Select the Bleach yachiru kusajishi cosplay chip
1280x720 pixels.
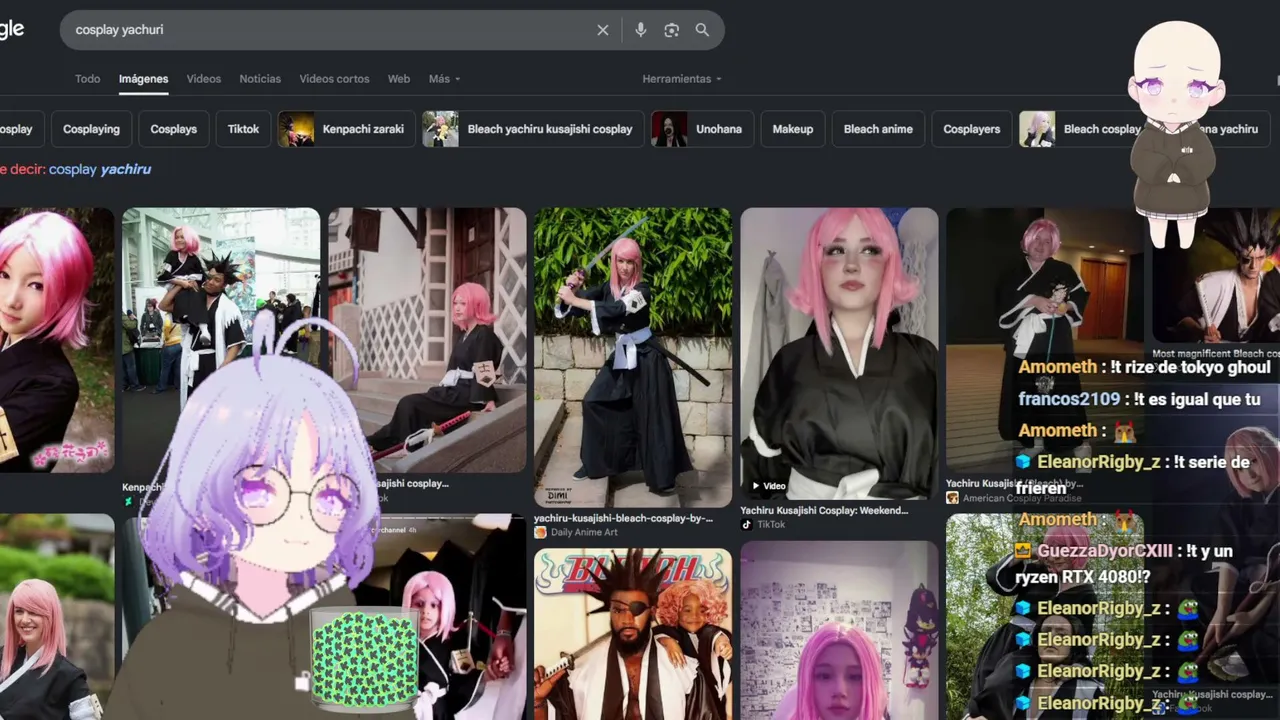(x=533, y=129)
